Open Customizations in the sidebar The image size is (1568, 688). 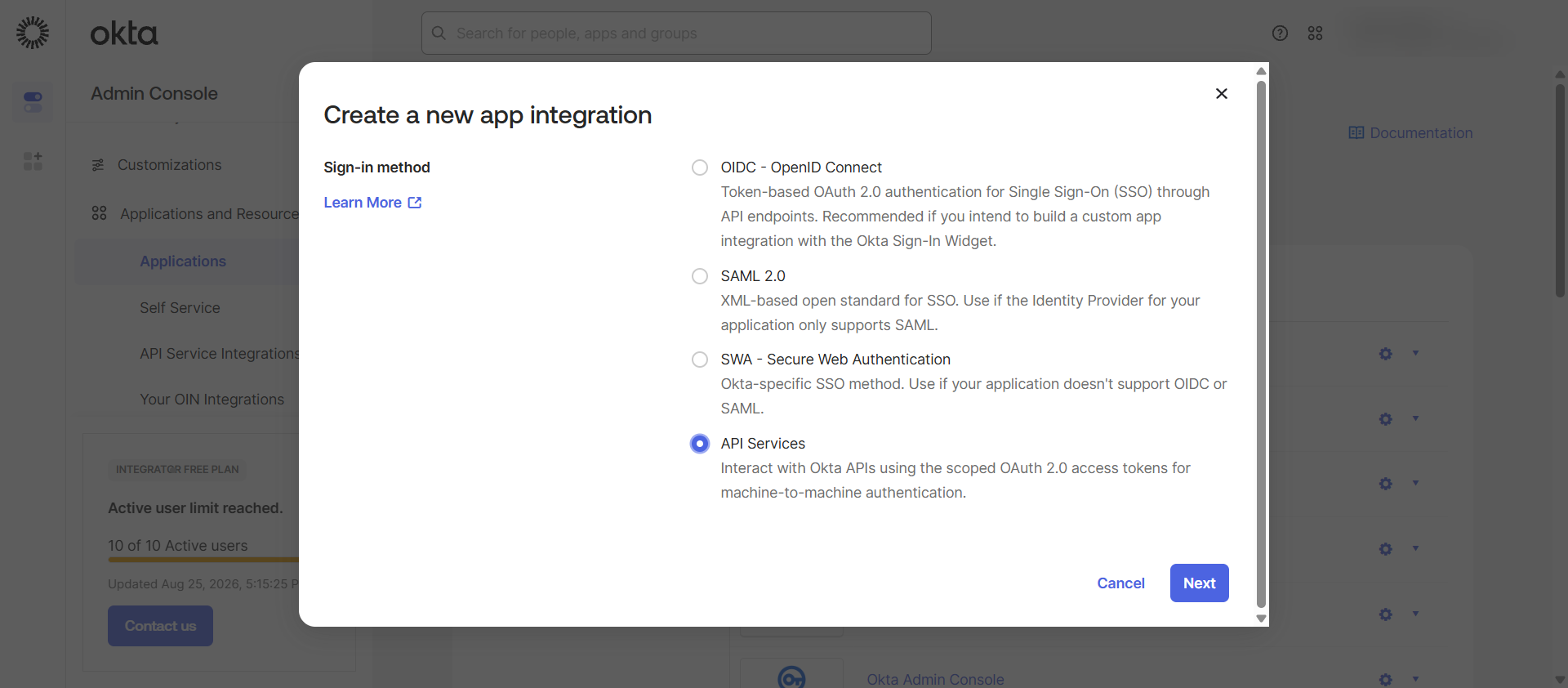(x=169, y=165)
